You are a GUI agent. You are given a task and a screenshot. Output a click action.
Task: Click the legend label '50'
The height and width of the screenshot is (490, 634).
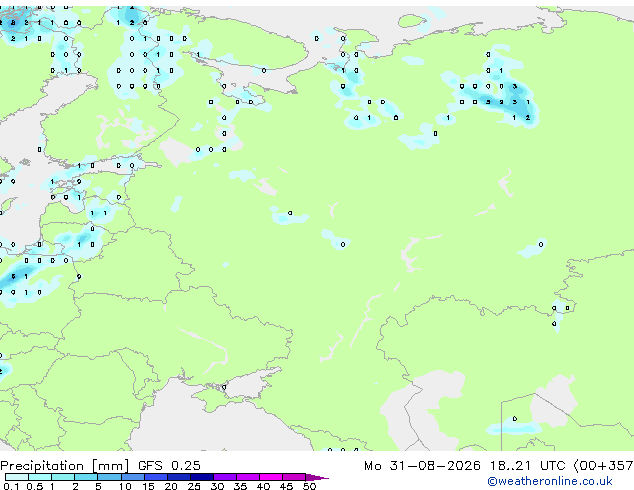[x=309, y=486]
